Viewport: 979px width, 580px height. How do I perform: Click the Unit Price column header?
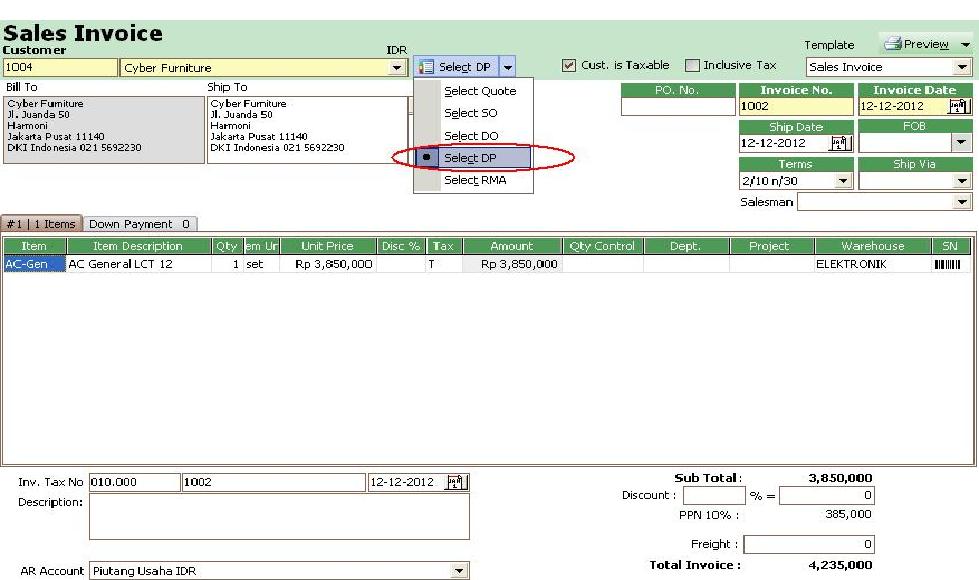coord(327,246)
